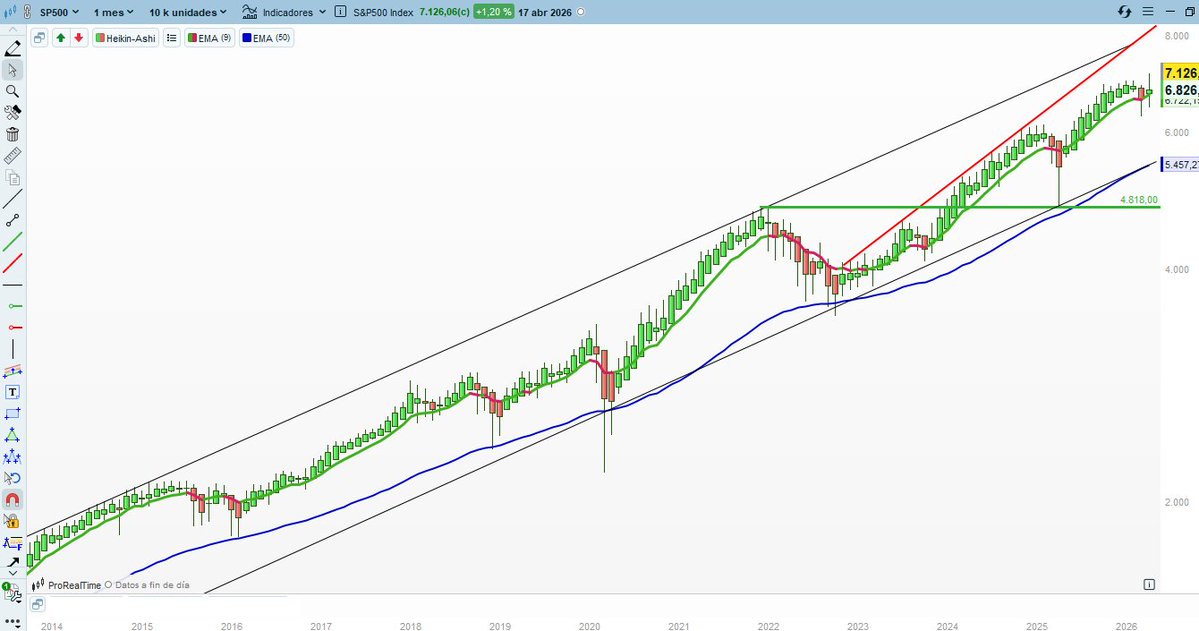Click the red down arrow button
The image size is (1199, 631).
pyautogui.click(x=79, y=37)
